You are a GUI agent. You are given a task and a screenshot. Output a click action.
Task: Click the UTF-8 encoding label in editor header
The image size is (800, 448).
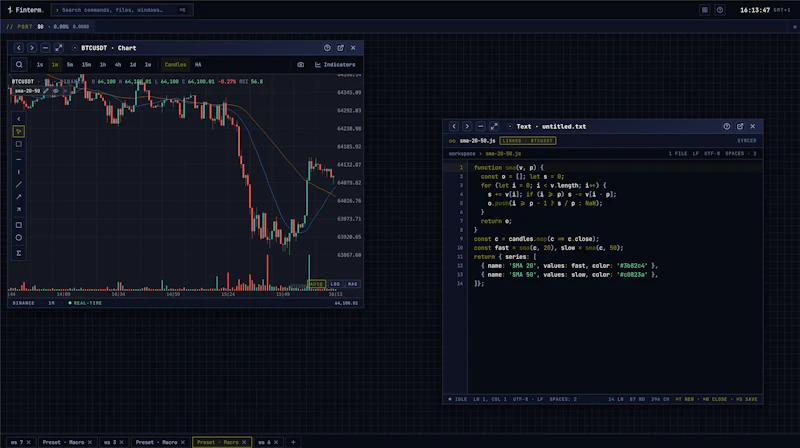click(712, 154)
